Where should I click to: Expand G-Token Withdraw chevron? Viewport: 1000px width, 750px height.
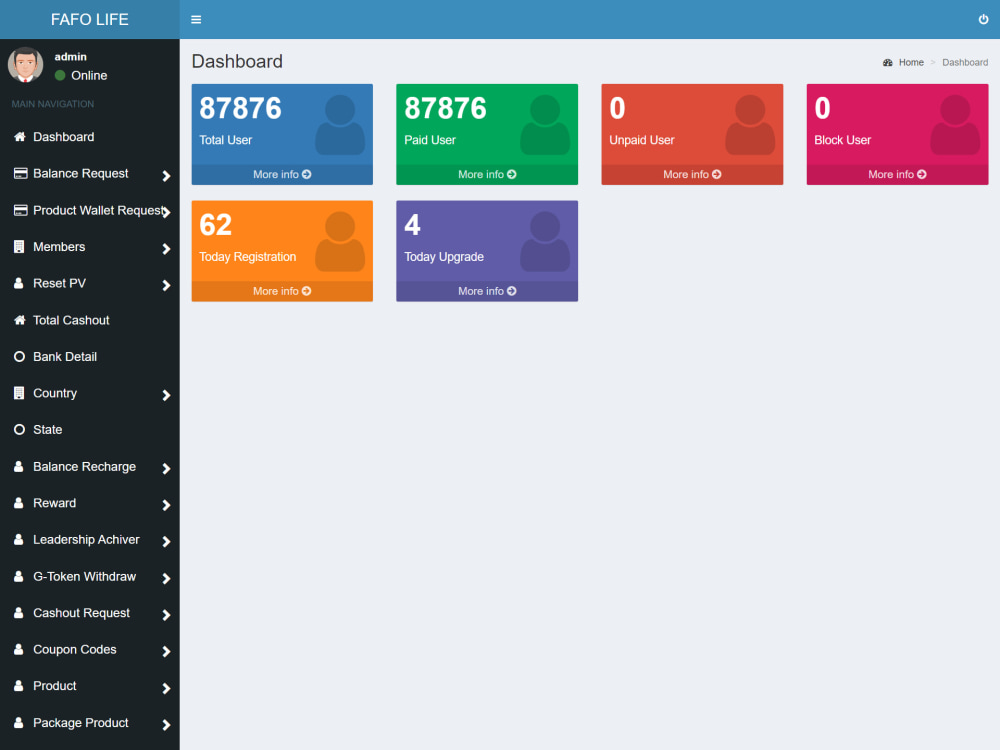[x=166, y=578]
